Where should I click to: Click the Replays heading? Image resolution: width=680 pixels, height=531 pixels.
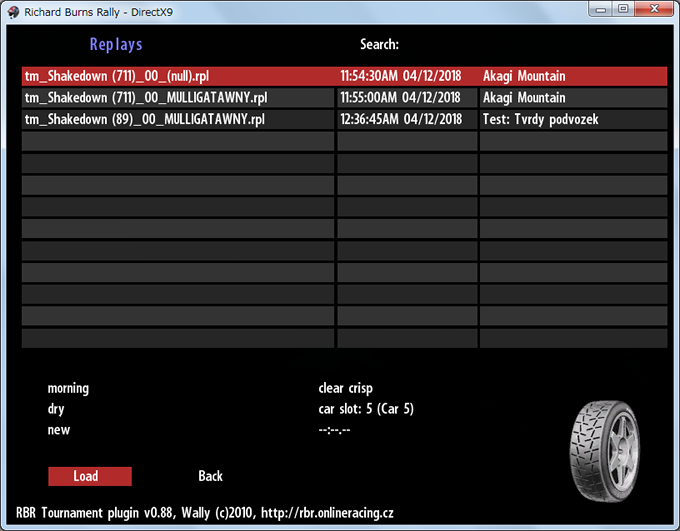click(x=116, y=44)
